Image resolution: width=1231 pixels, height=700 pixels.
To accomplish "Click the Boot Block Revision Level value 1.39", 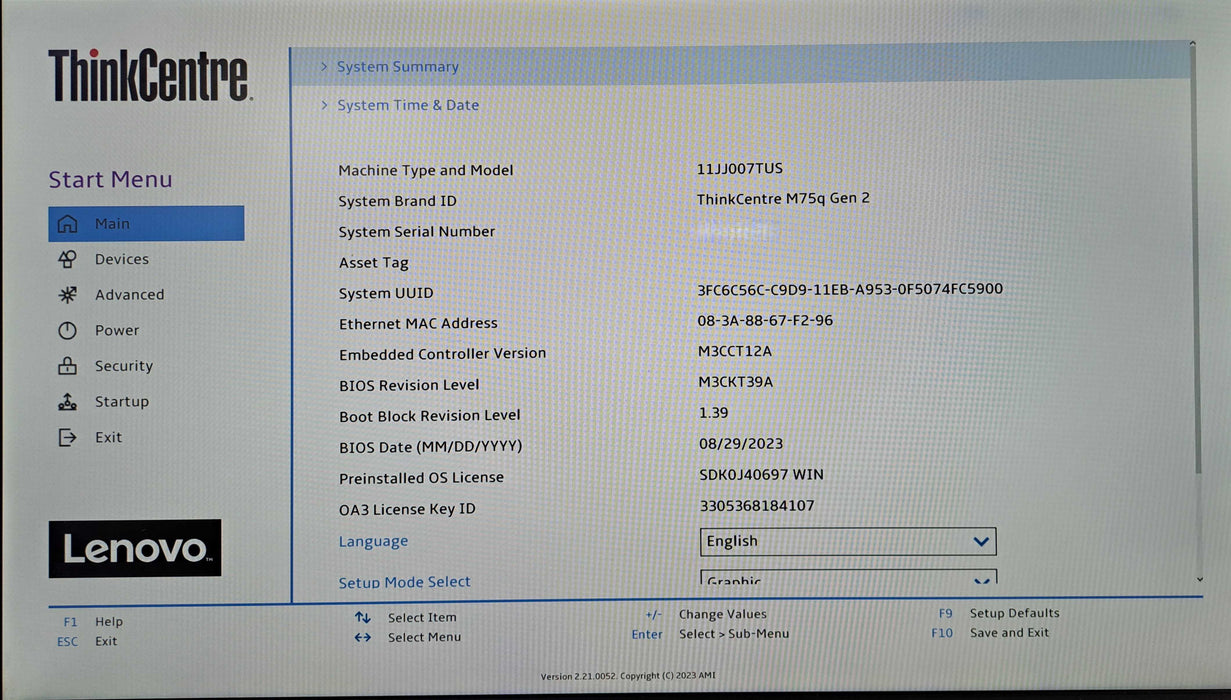I will pyautogui.click(x=713, y=412).
